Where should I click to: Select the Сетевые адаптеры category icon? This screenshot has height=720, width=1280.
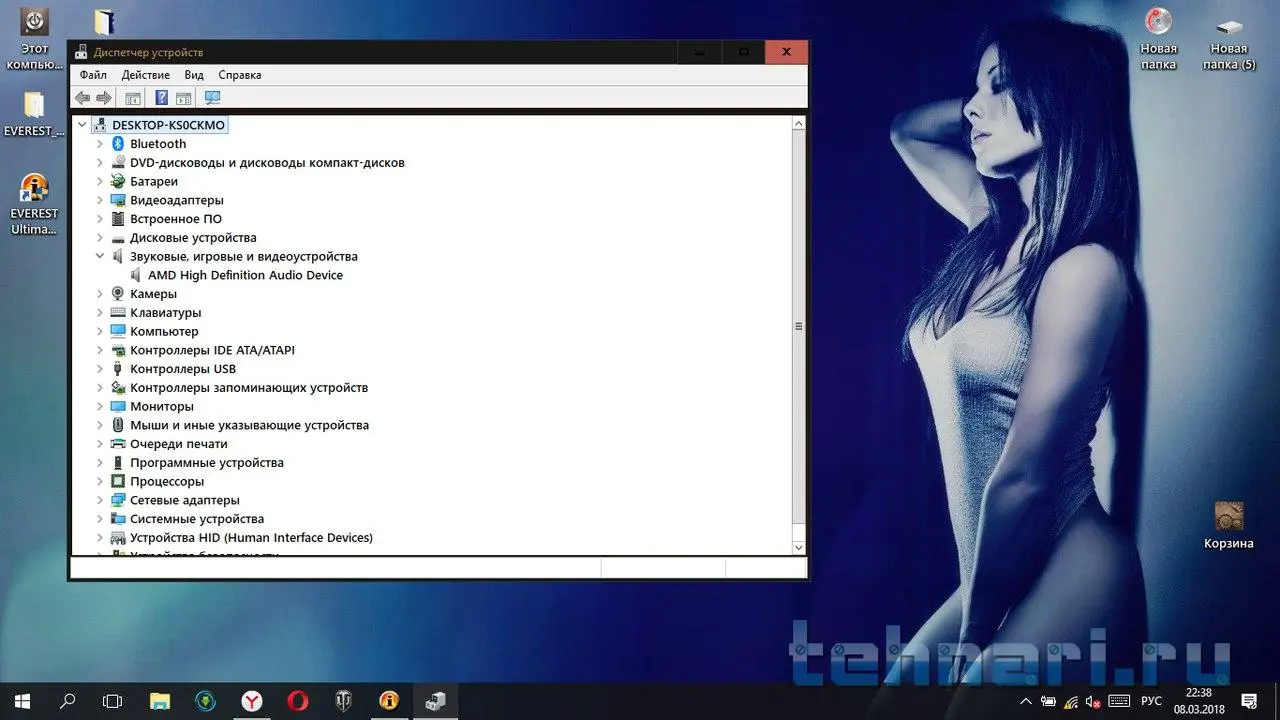coord(118,500)
